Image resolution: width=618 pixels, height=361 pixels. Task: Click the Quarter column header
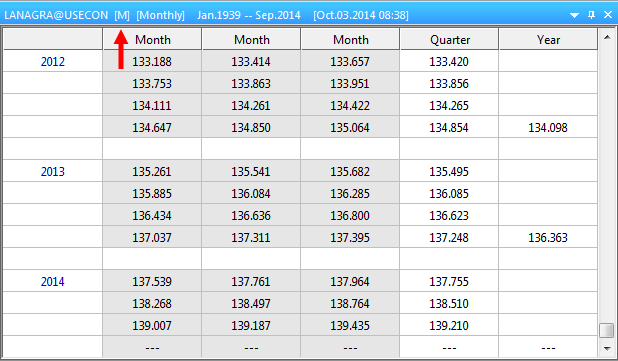click(x=449, y=39)
